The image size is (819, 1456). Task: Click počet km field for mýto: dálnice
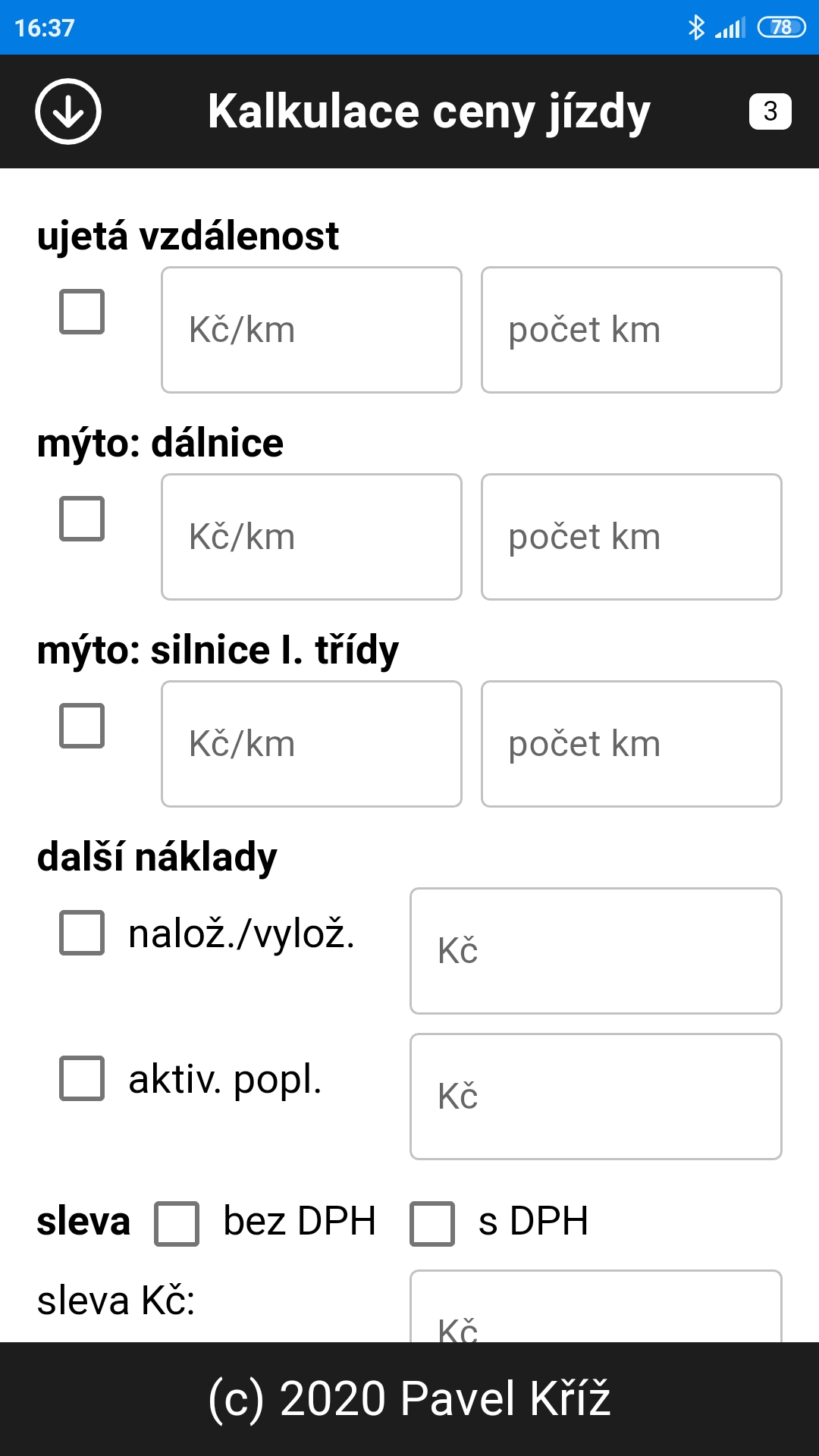tap(632, 537)
